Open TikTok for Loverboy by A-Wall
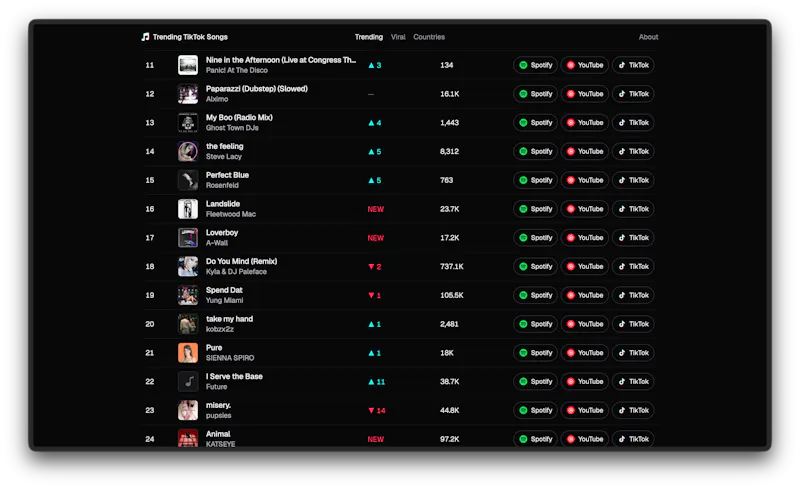Image resolution: width=800 pixels, height=489 pixels. (x=633, y=237)
